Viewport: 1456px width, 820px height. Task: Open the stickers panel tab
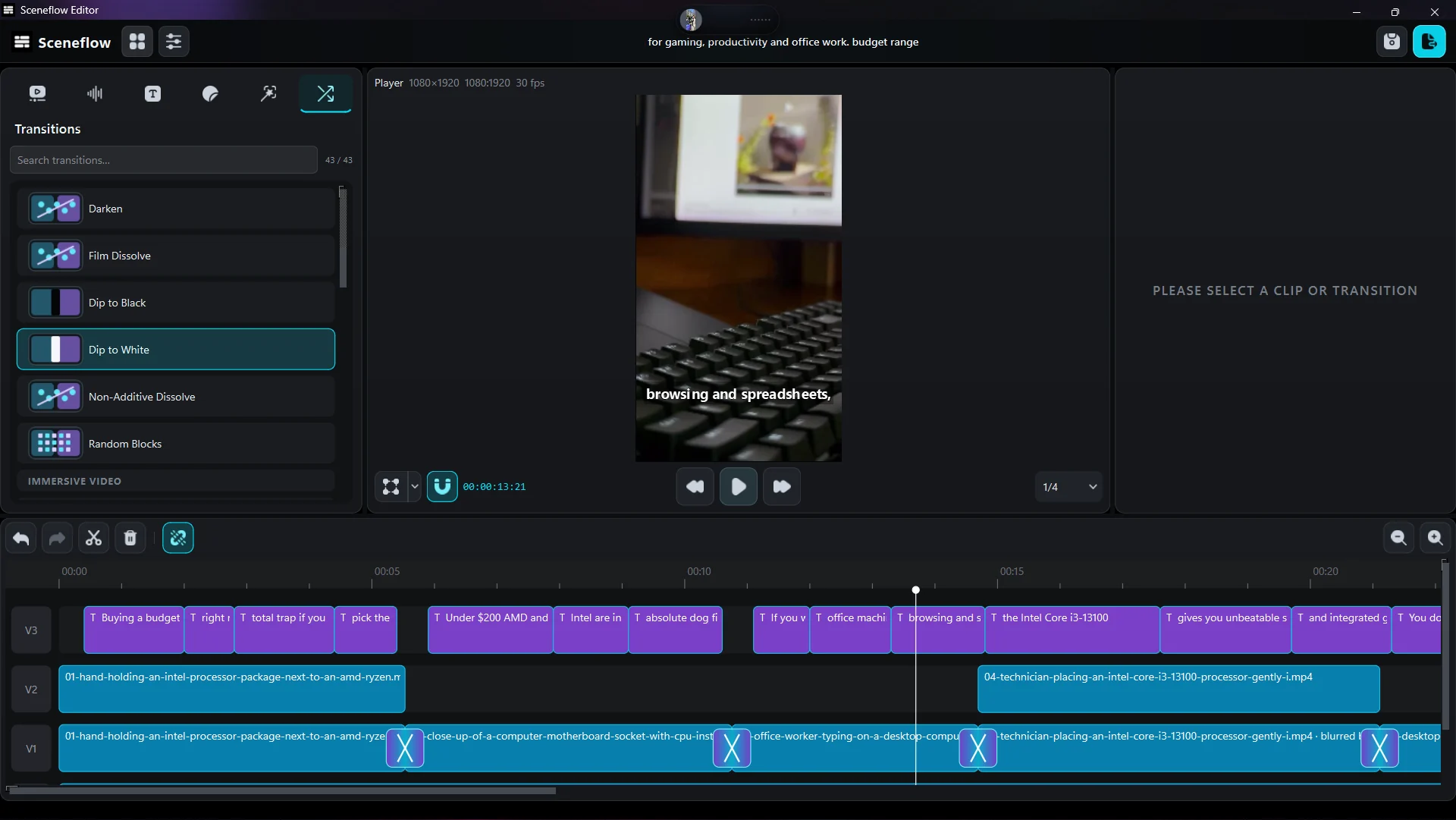click(x=210, y=93)
